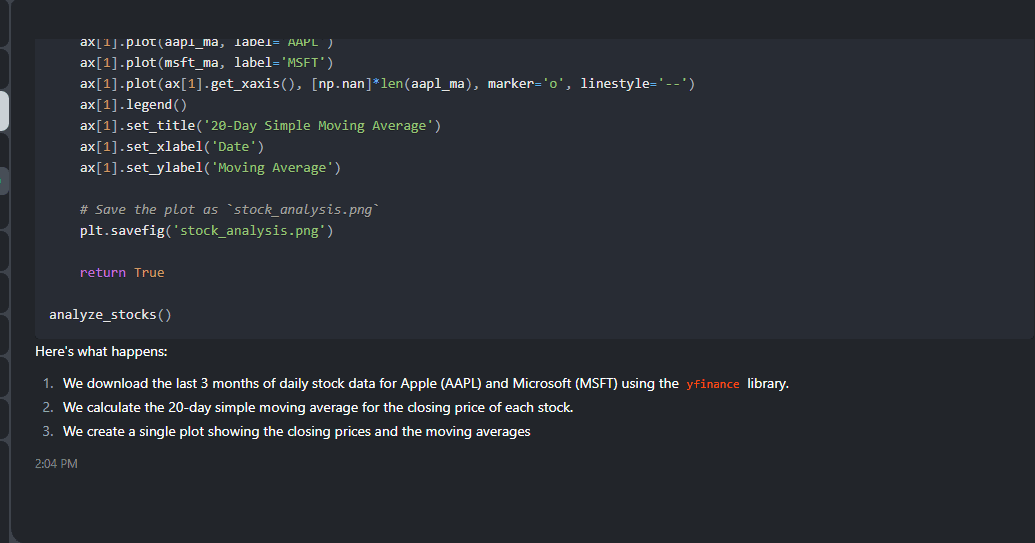Click the 2:04 PM message timestamp
This screenshot has height=543, width=1035.
(x=56, y=464)
